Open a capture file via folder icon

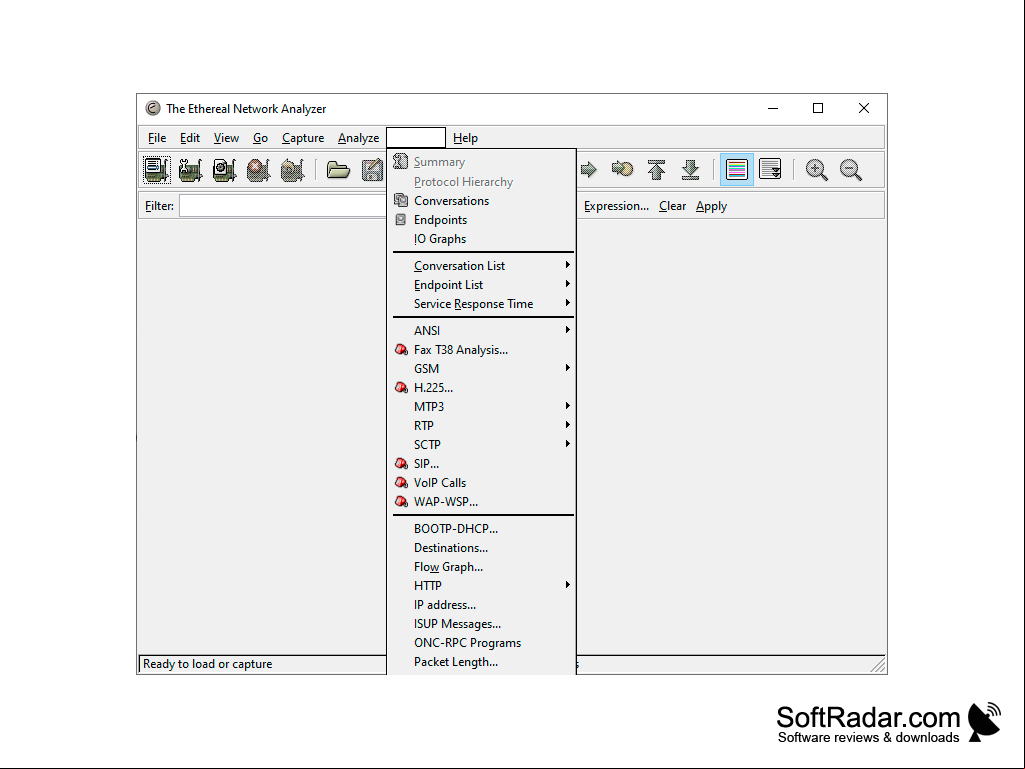pyautogui.click(x=338, y=170)
